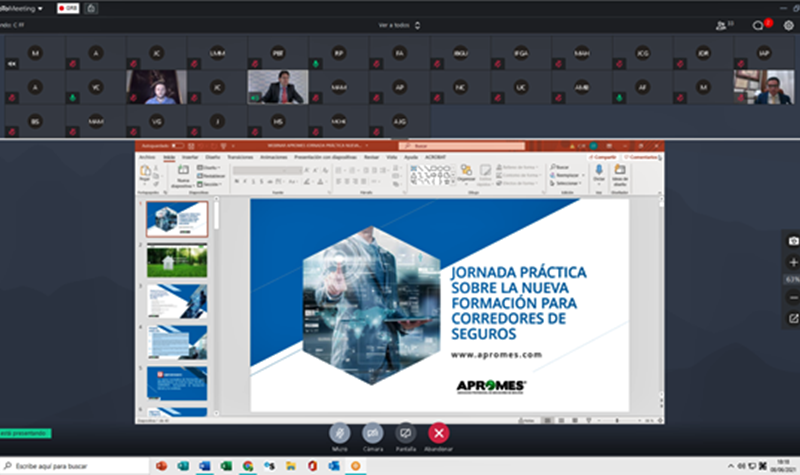Screen dimensions: 800x475
Task: Select slide 2 thumbnail with green landscape
Action: click(x=177, y=260)
